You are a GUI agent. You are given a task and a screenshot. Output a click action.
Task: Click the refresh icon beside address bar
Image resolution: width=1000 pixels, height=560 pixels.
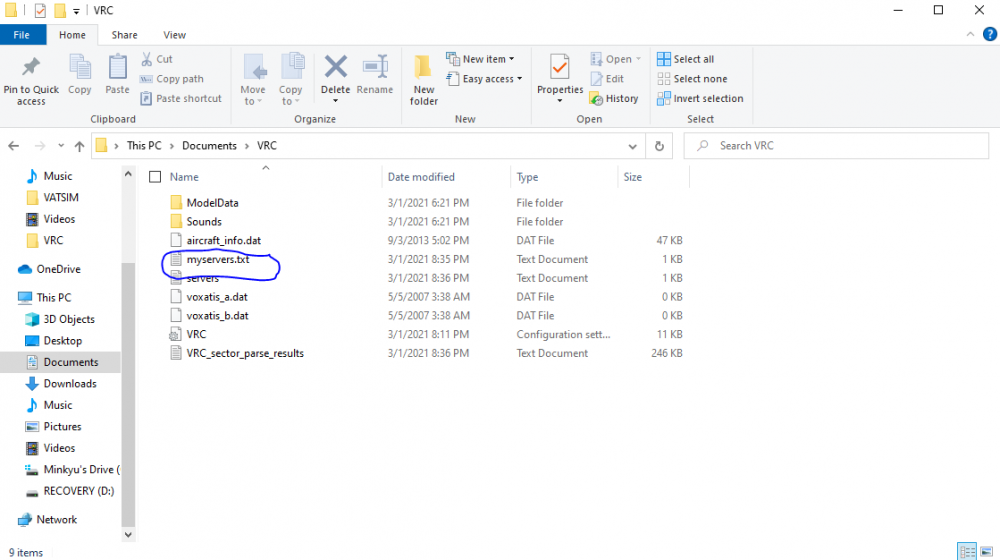pos(659,146)
